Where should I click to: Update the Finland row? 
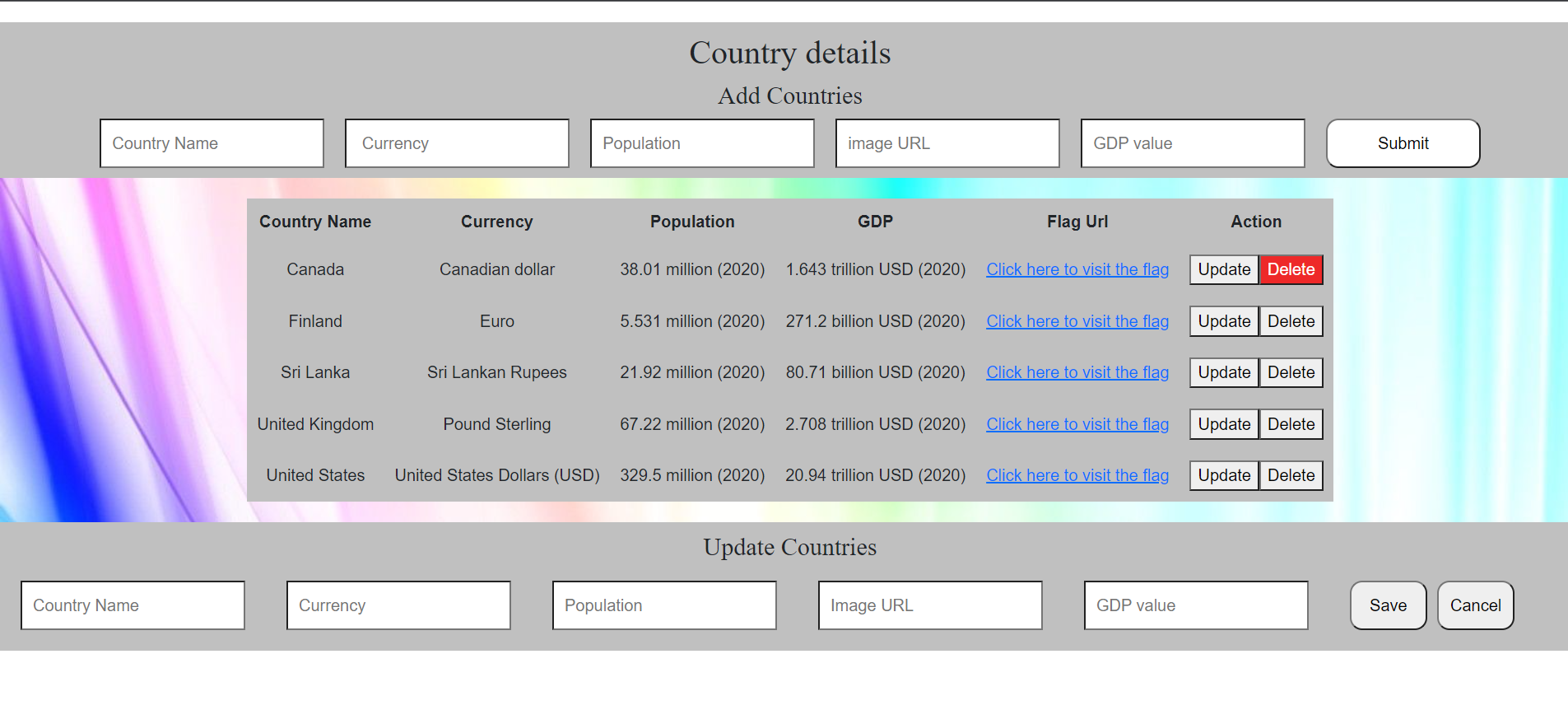point(1224,321)
